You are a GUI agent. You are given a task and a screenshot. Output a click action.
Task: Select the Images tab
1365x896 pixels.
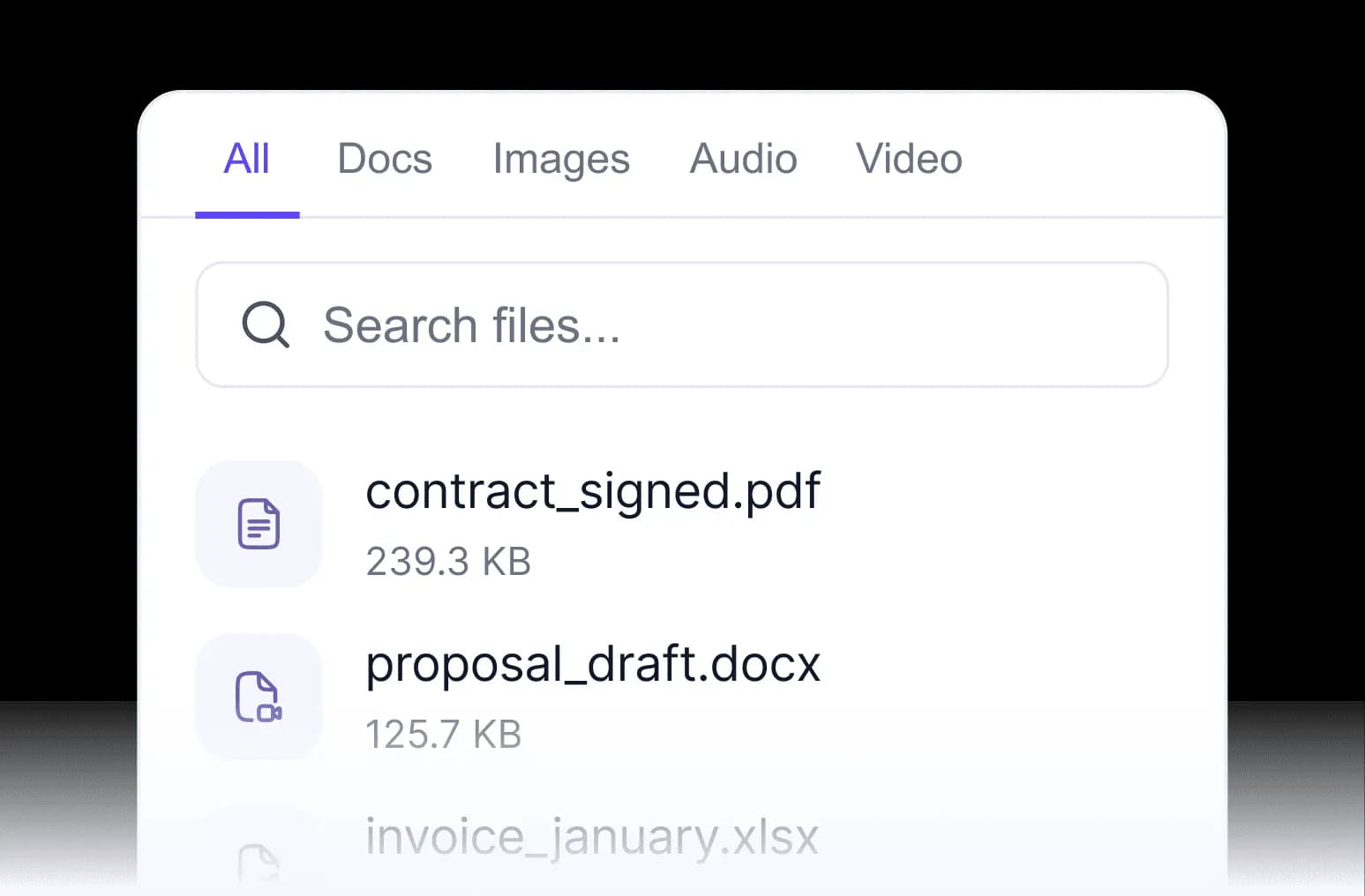pos(561,160)
